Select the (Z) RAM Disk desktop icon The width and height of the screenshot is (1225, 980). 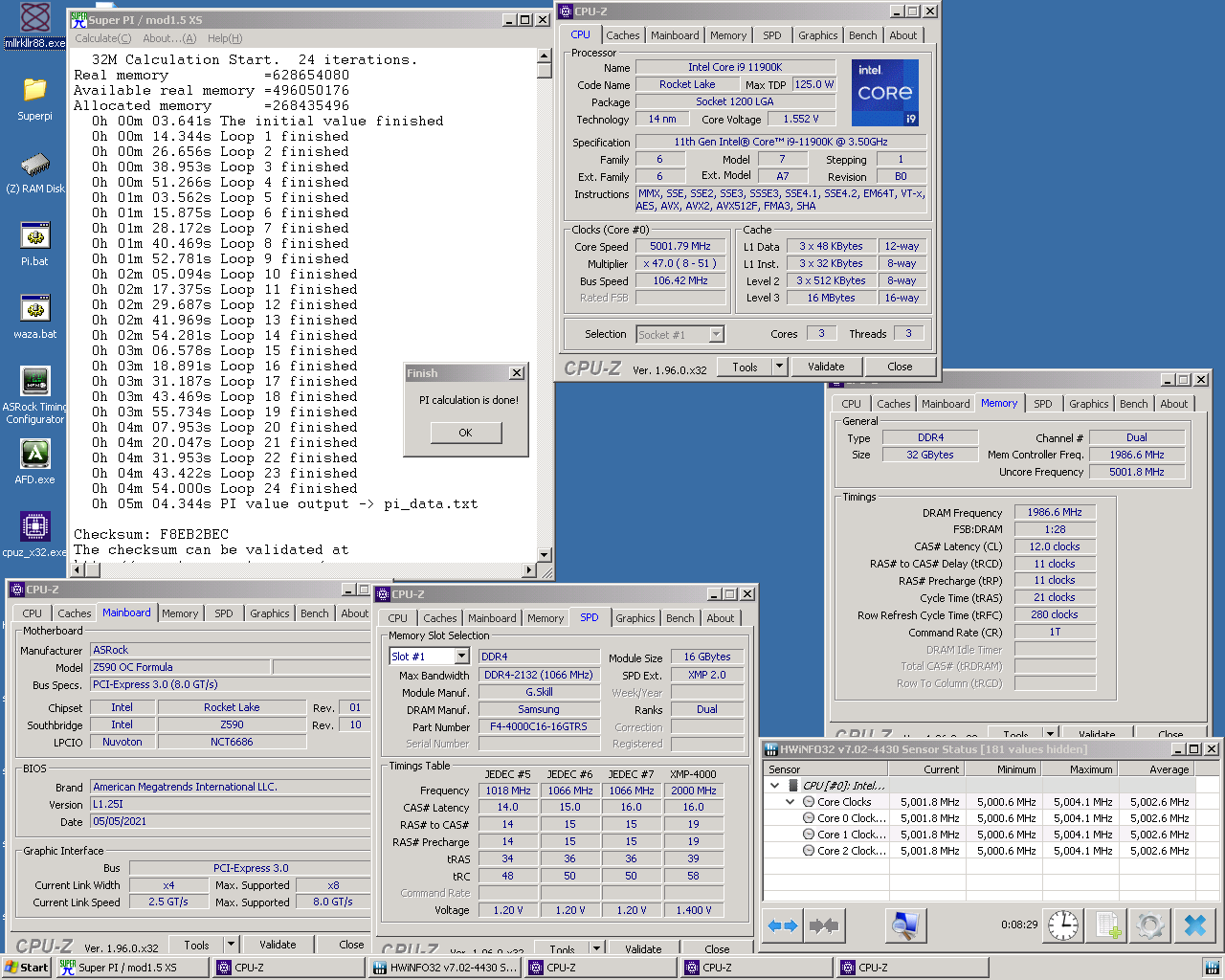coord(35,172)
